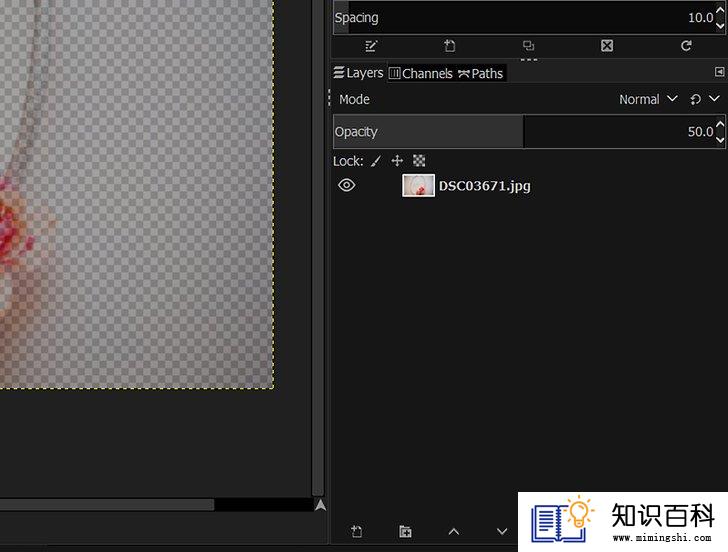Click the 10.0 spacing value
The width and height of the screenshot is (728, 552).
point(700,18)
